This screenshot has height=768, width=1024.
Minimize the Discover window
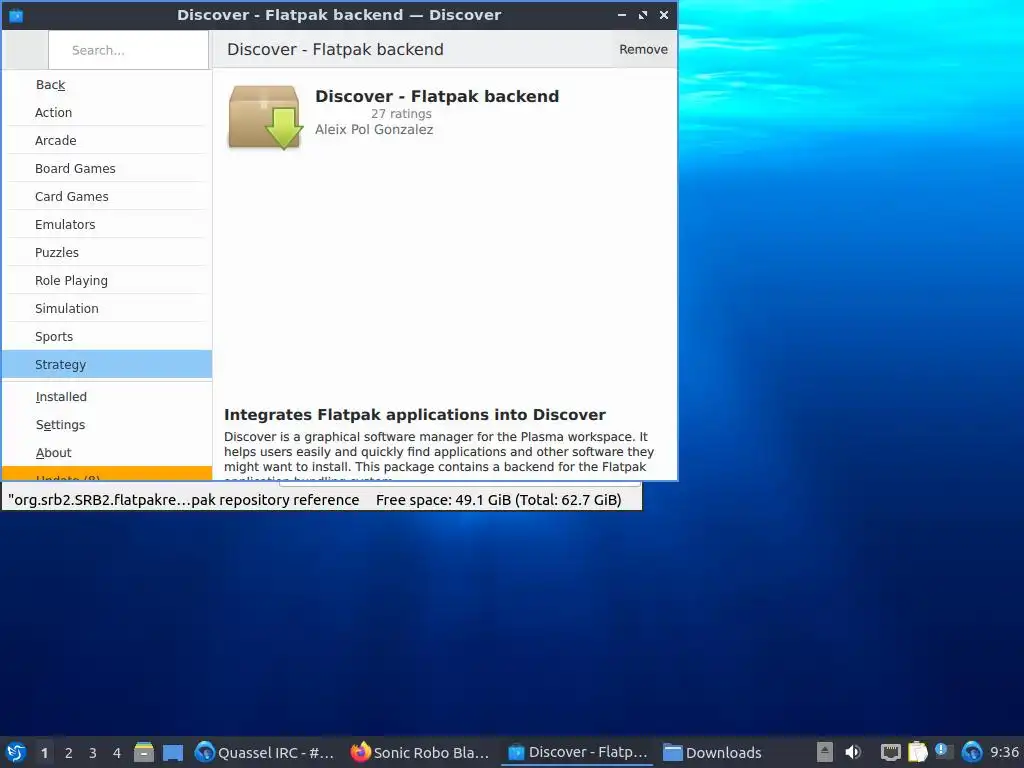click(x=622, y=15)
